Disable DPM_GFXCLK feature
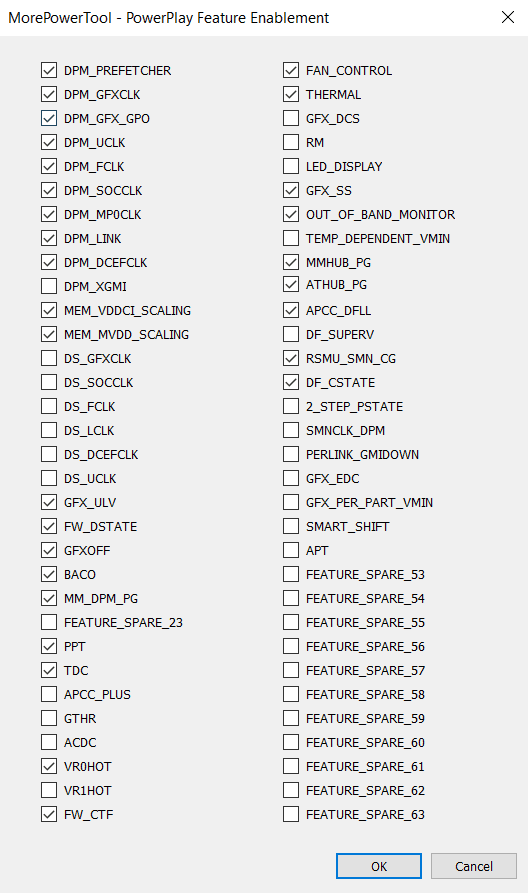 tap(49, 95)
